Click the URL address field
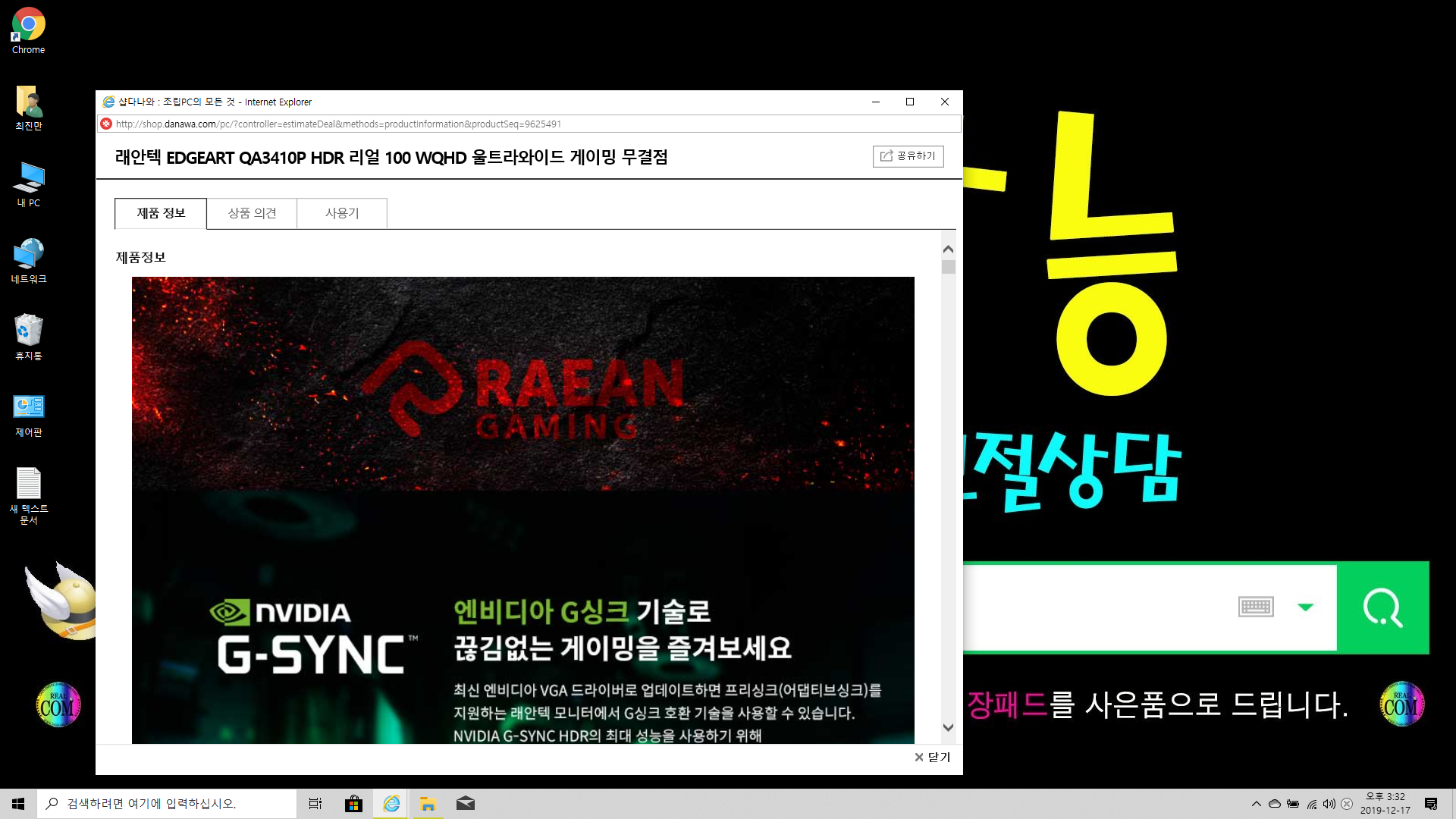Viewport: 1456px width, 819px height. [531, 124]
